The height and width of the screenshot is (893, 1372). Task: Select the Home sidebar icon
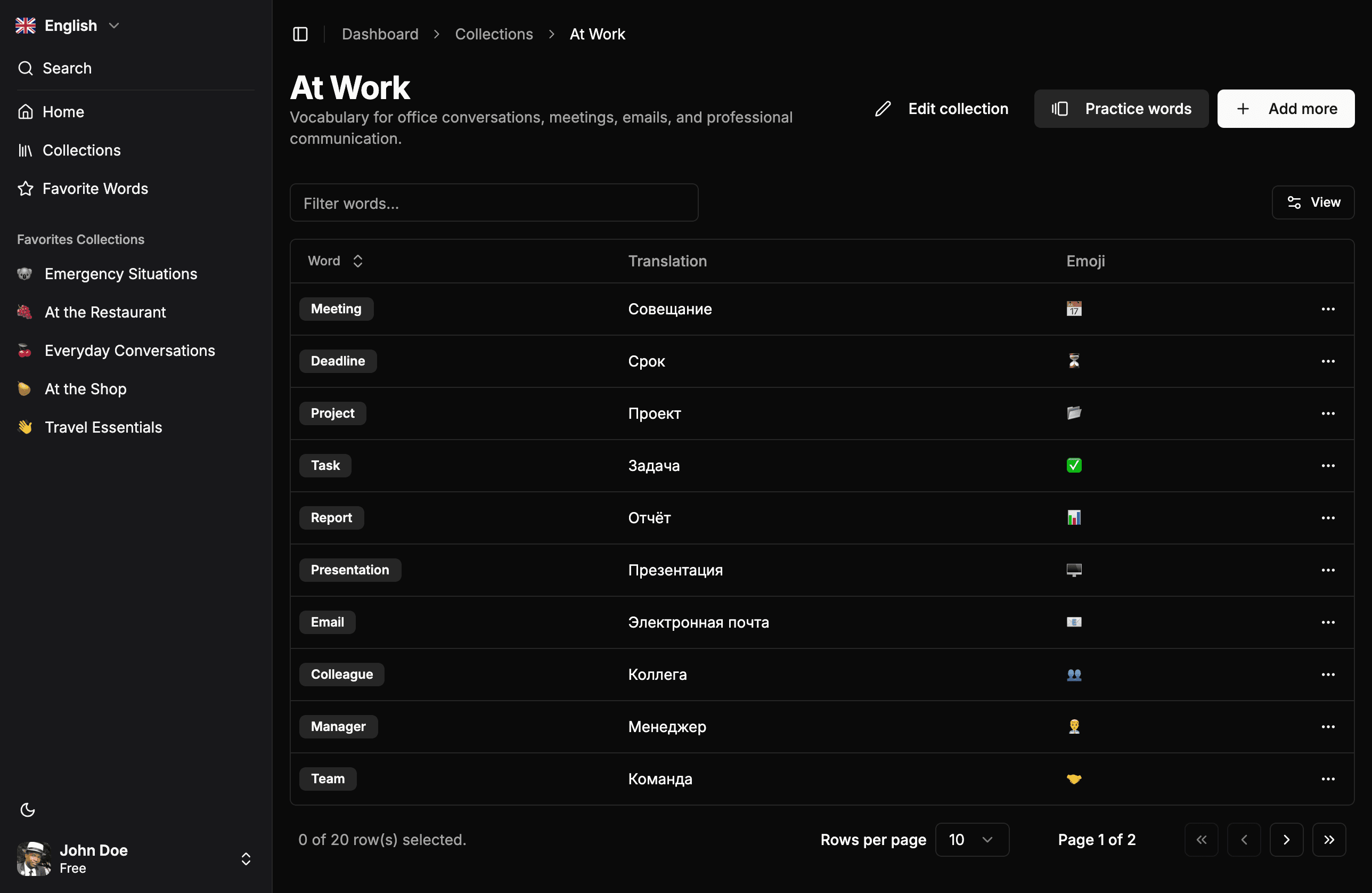(x=26, y=111)
